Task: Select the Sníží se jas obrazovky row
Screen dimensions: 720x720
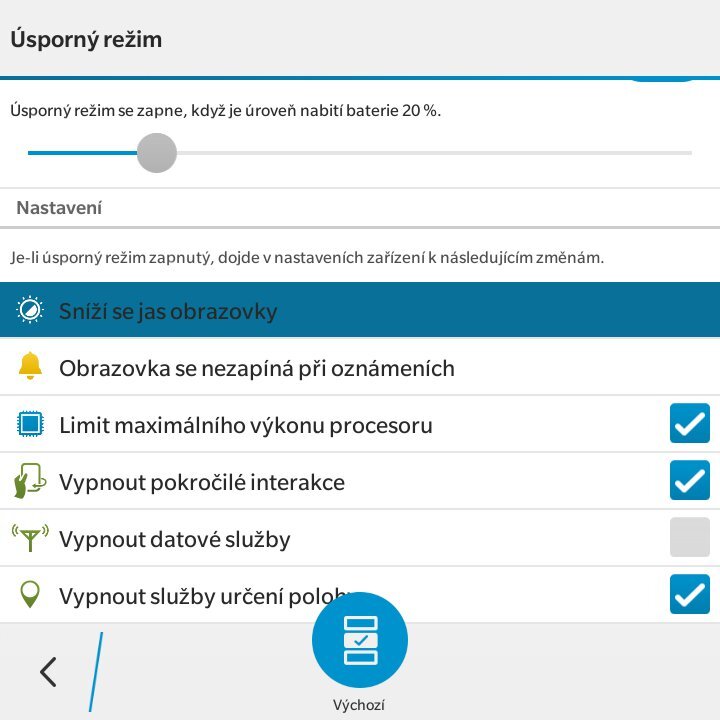Action: (x=360, y=311)
